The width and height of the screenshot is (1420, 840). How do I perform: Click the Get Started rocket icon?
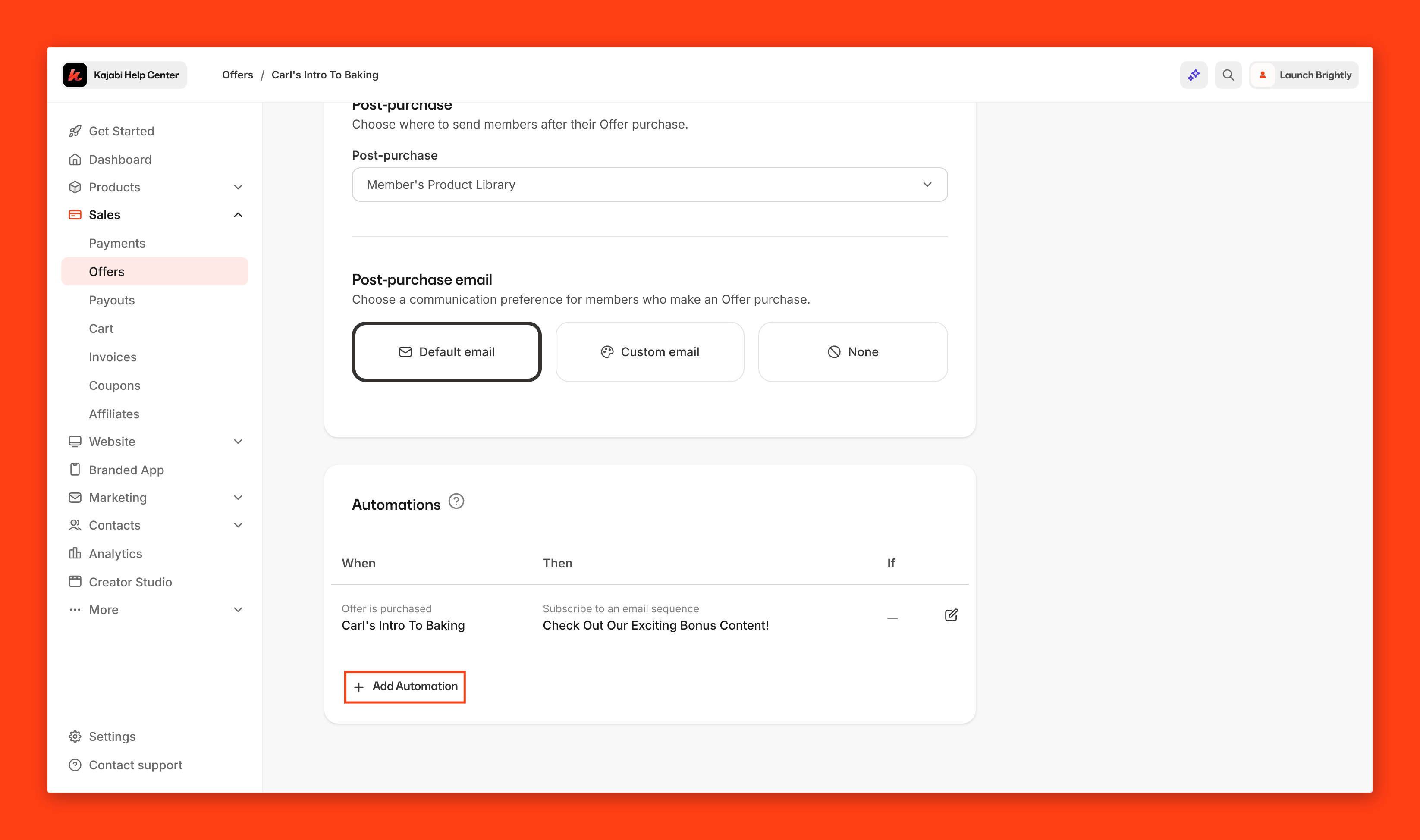[75, 132]
